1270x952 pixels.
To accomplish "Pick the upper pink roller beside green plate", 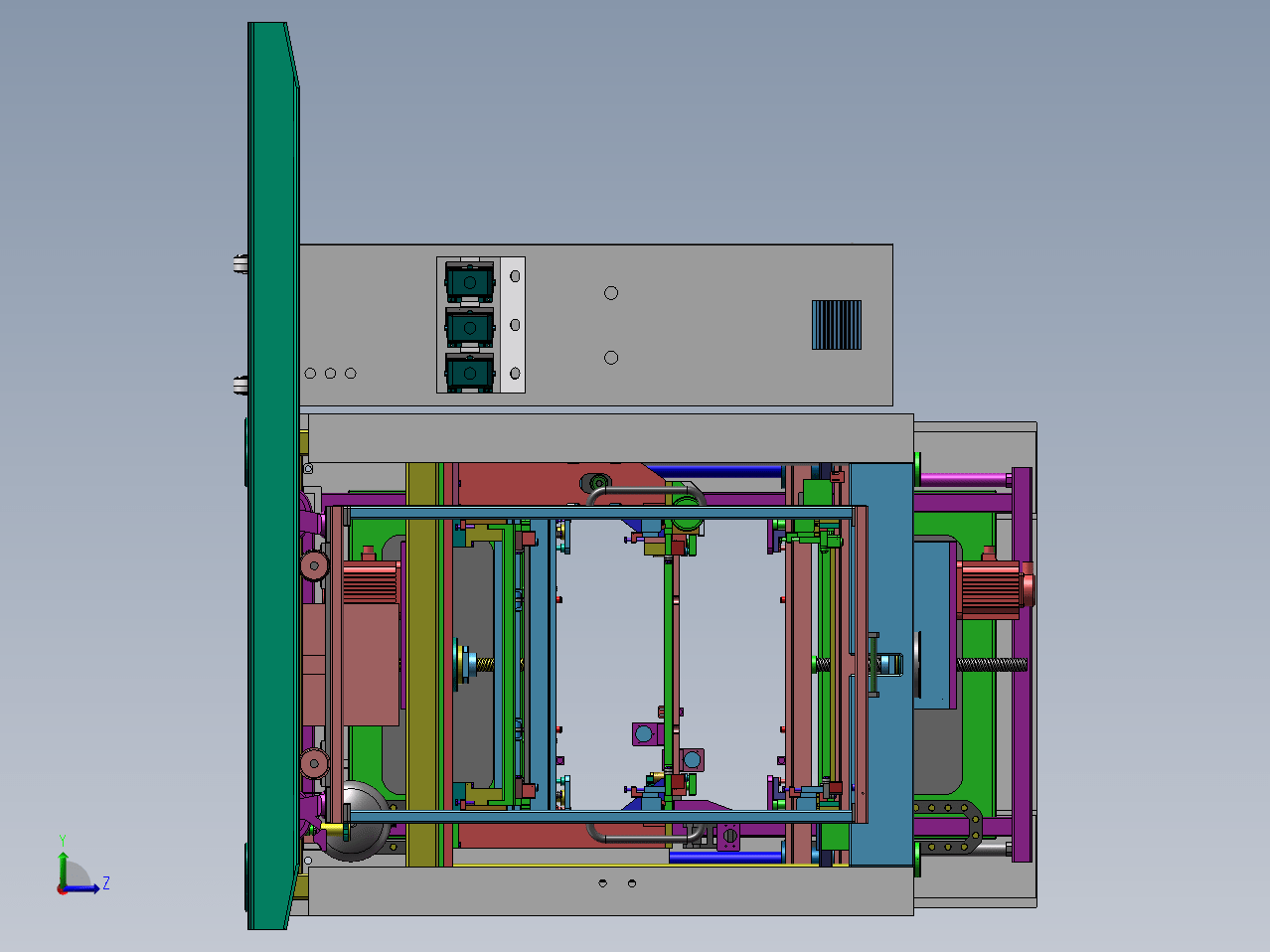I will 314,566.
